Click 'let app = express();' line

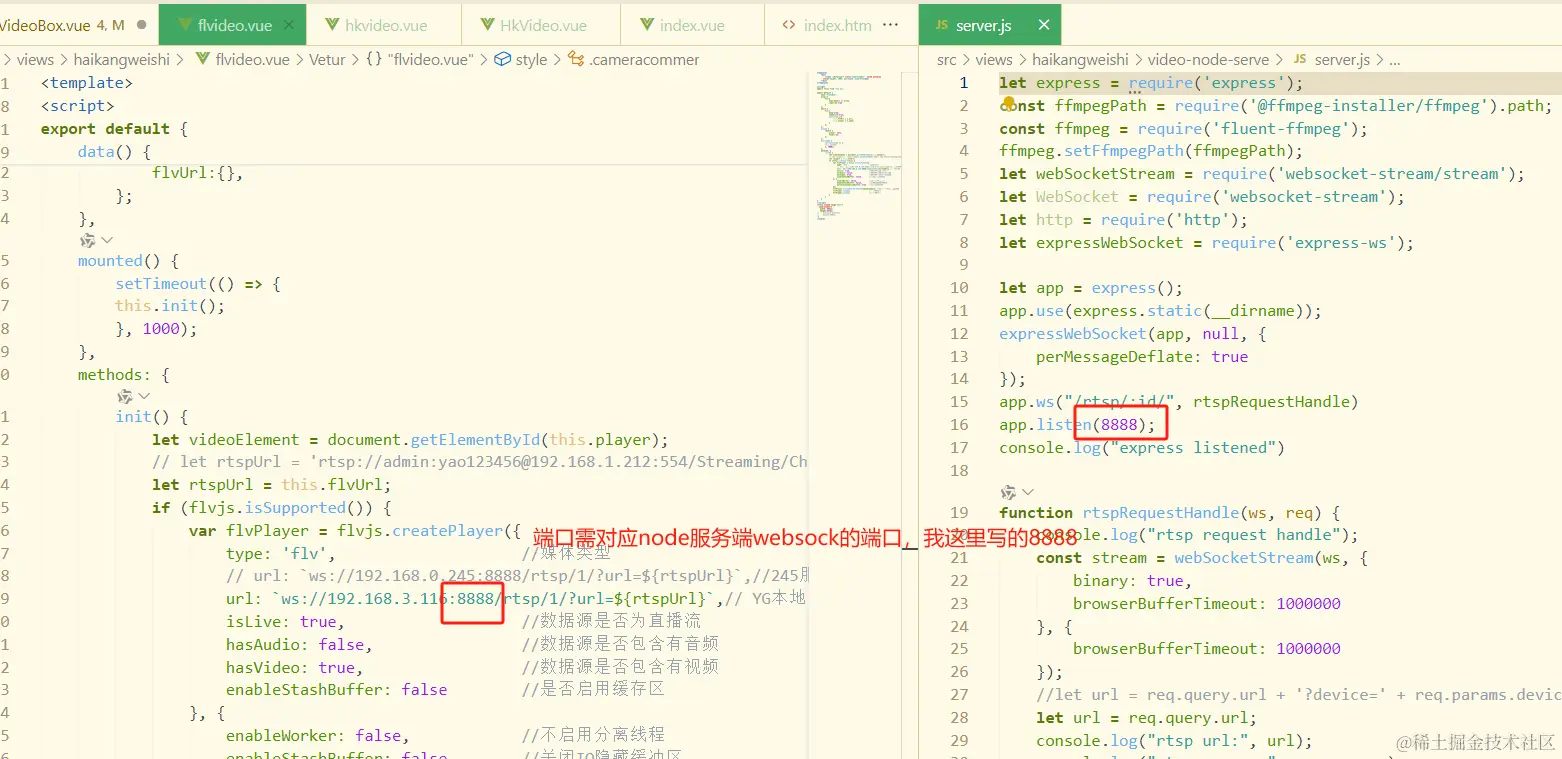click(x=1091, y=288)
